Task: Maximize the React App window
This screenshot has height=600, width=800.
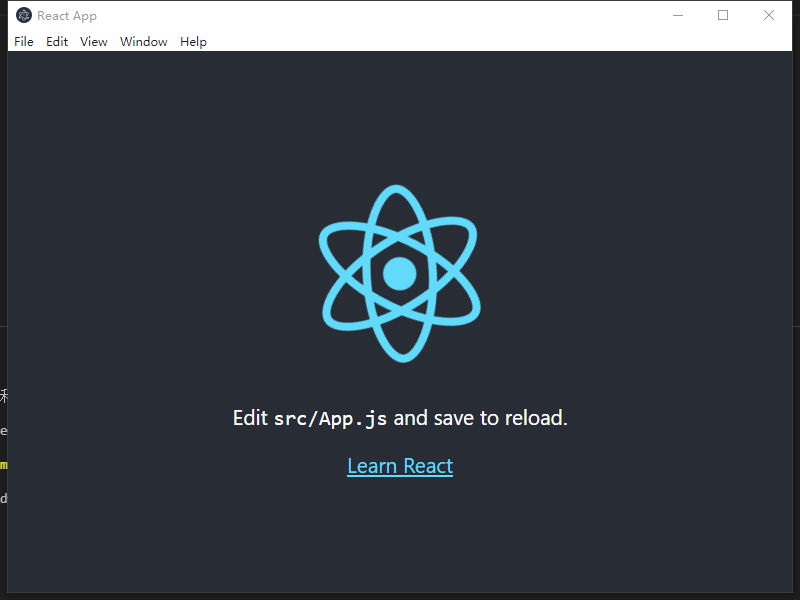Action: point(723,15)
